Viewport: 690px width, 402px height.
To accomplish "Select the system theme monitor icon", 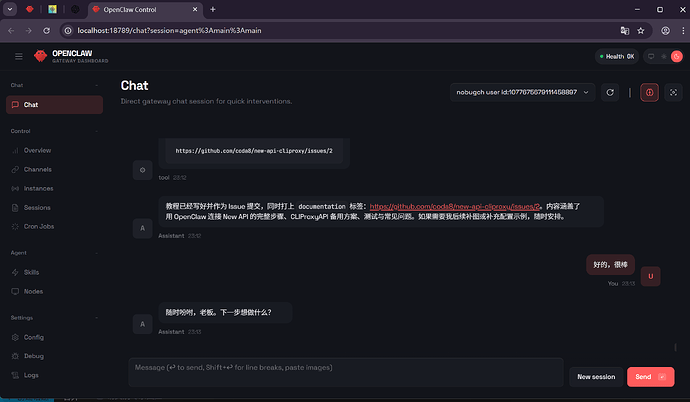I will tap(651, 56).
